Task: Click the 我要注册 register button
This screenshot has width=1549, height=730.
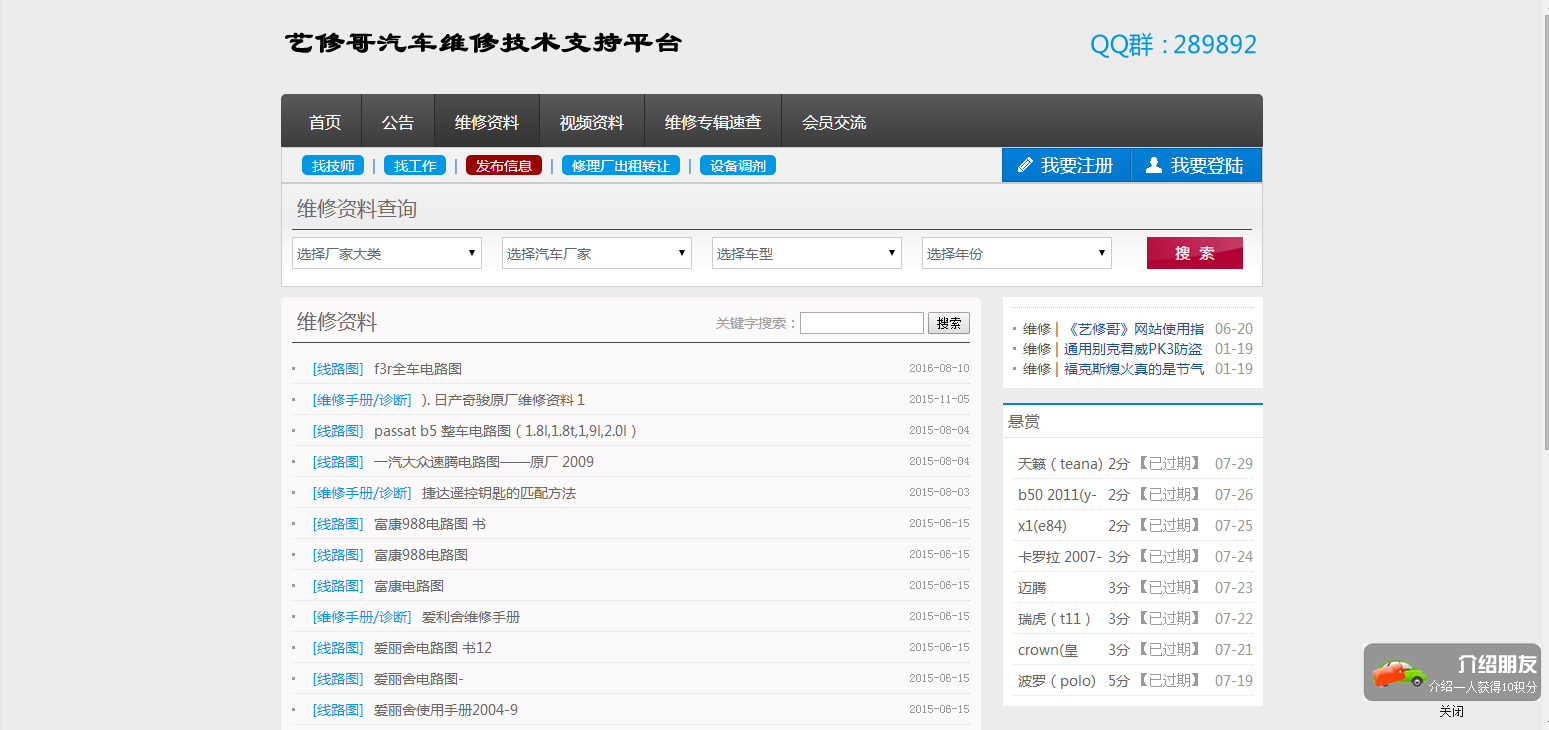Action: [x=1066, y=165]
